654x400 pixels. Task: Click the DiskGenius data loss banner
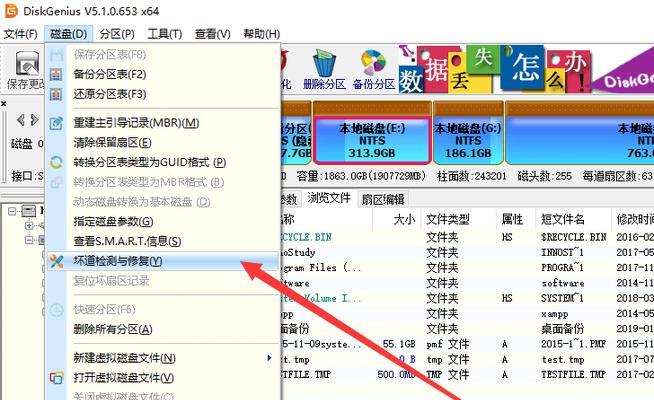pos(526,69)
